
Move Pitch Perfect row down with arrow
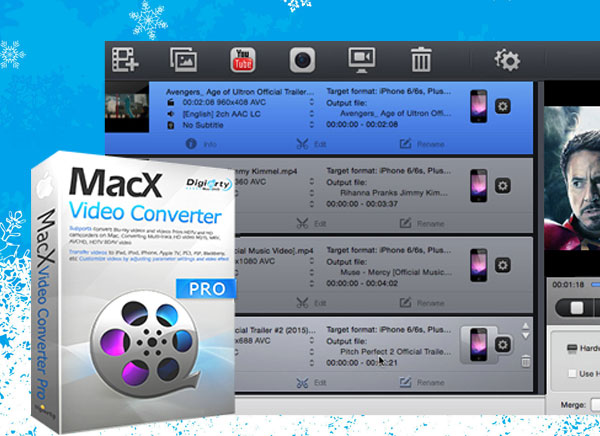(x=526, y=335)
